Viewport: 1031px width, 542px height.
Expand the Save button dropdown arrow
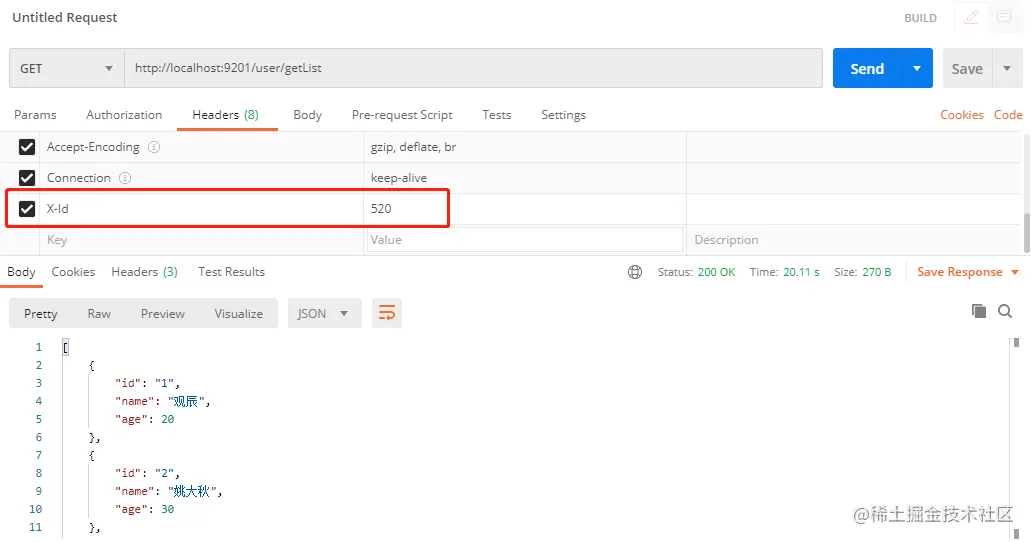[x=1007, y=68]
